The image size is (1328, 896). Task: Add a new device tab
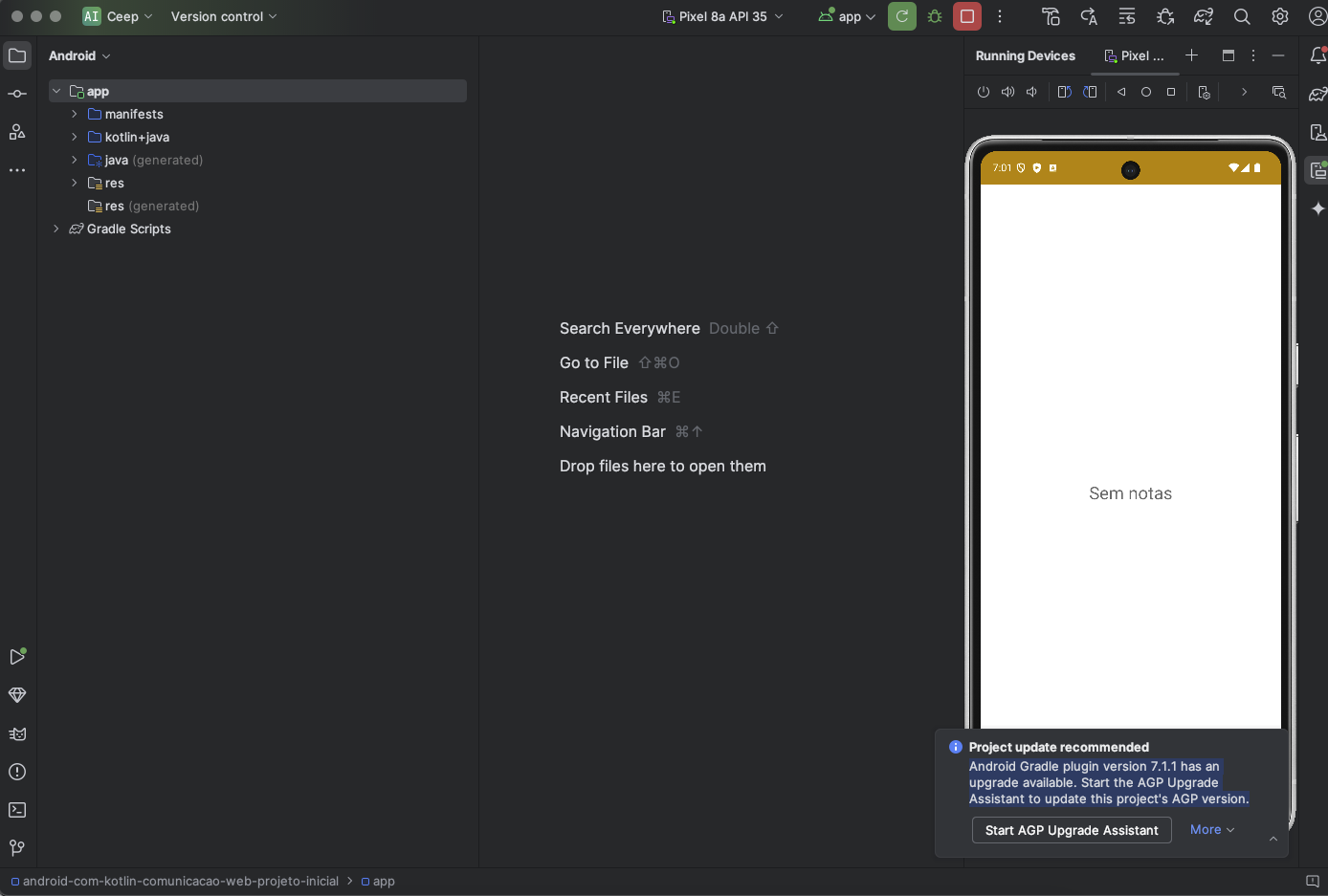click(x=1191, y=55)
